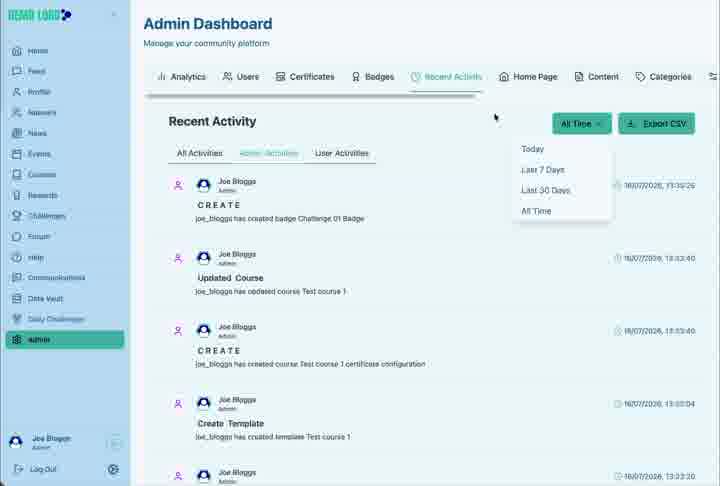The image size is (720, 486).
Task: Click the clock icon next to 13:33:40 Updated Course
Action: (618, 258)
